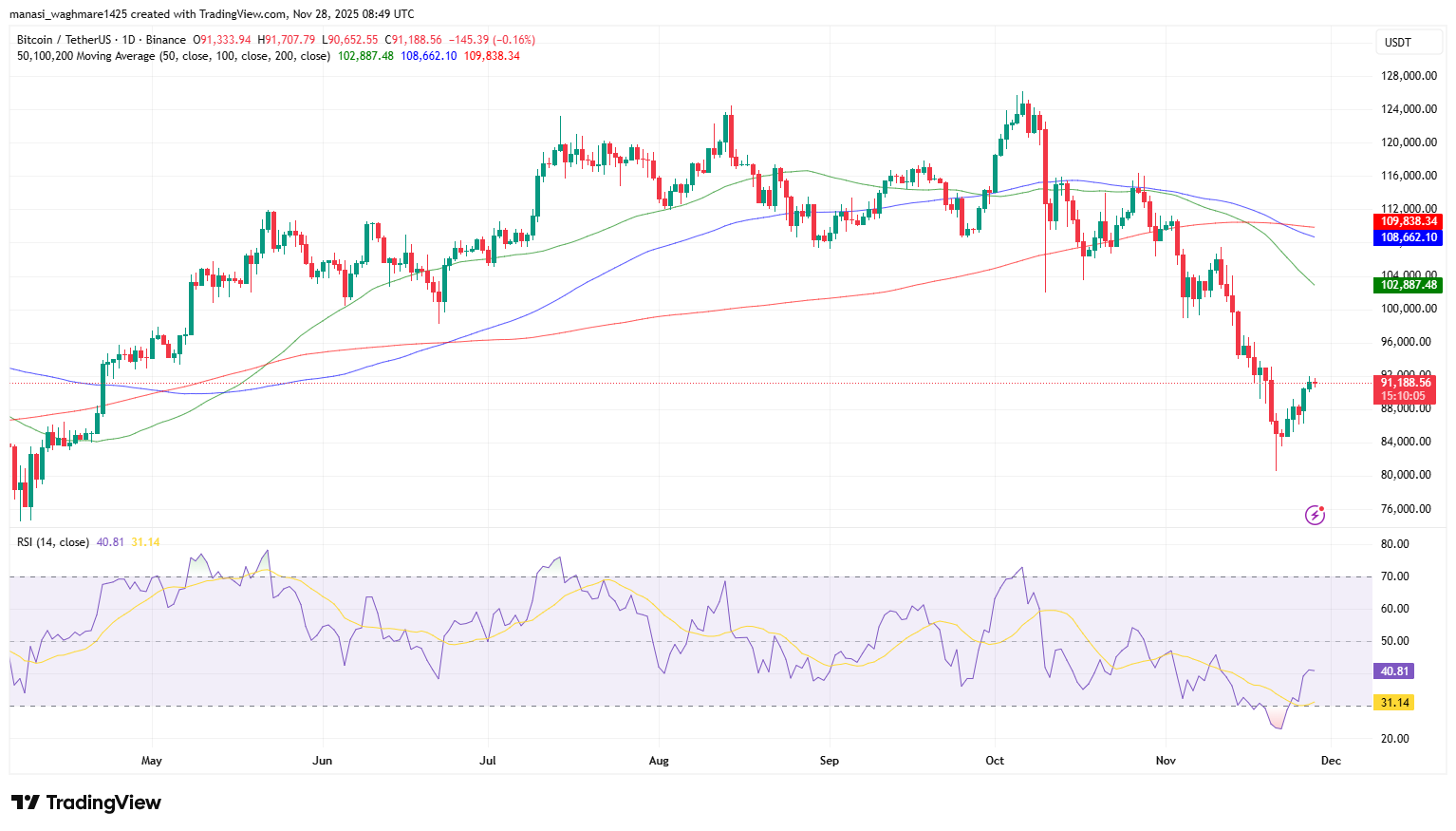This screenshot has width=1456, height=831.
Task: Click the green 102,887.48 price axis tag
Action: pos(1408,285)
